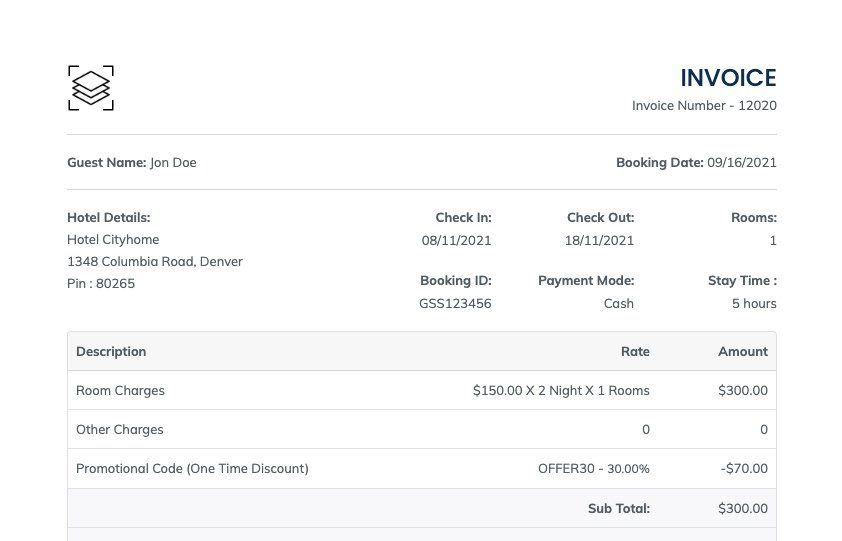
Task: Click the Description column header
Action: pos(111,352)
